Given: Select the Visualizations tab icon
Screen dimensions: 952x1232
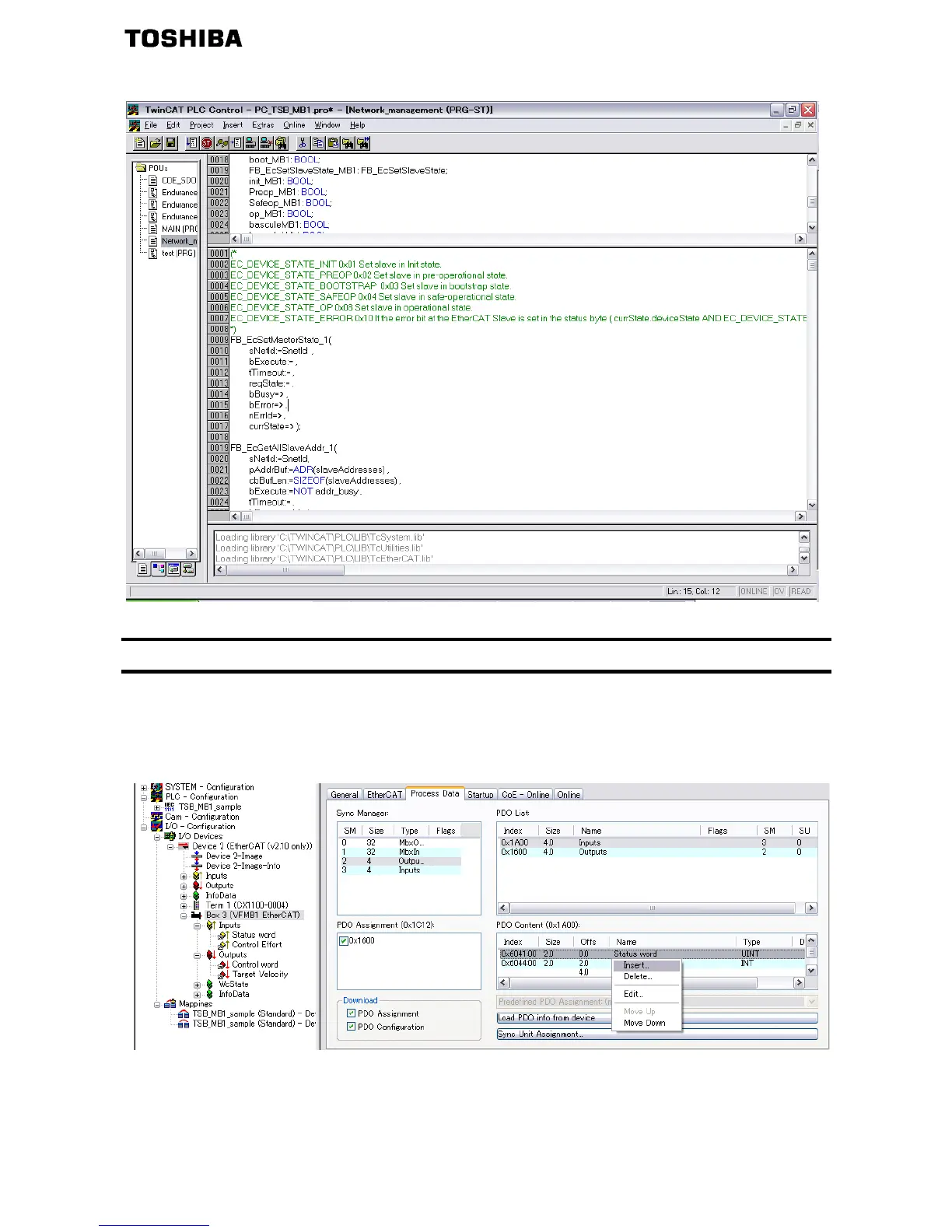Looking at the screenshot, I should click(173, 569).
